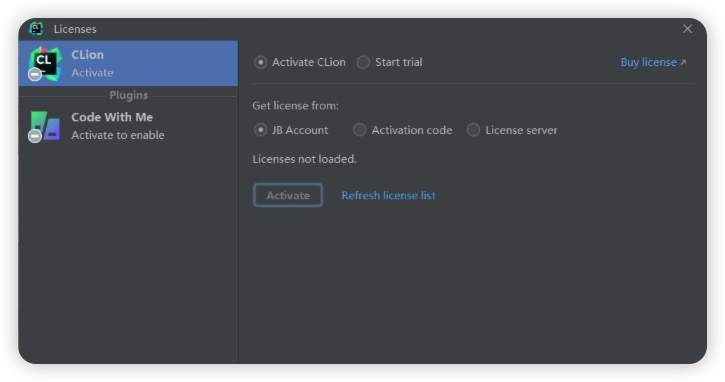This screenshot has height=382, width=725.
Task: Click the gray minus badge on CLion icon
Action: tap(35, 74)
